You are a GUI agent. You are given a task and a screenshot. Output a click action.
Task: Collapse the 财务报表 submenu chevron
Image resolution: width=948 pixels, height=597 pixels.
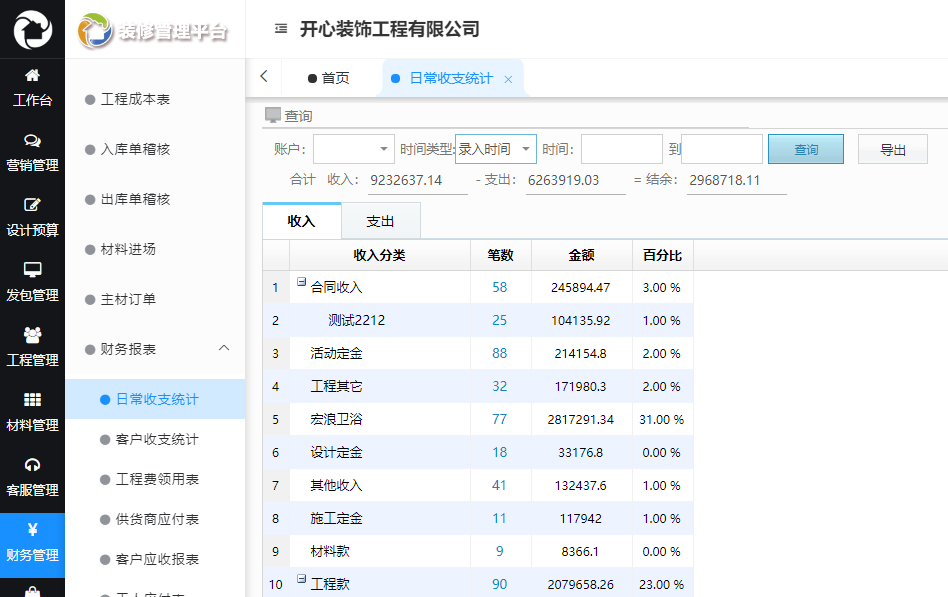(224, 349)
